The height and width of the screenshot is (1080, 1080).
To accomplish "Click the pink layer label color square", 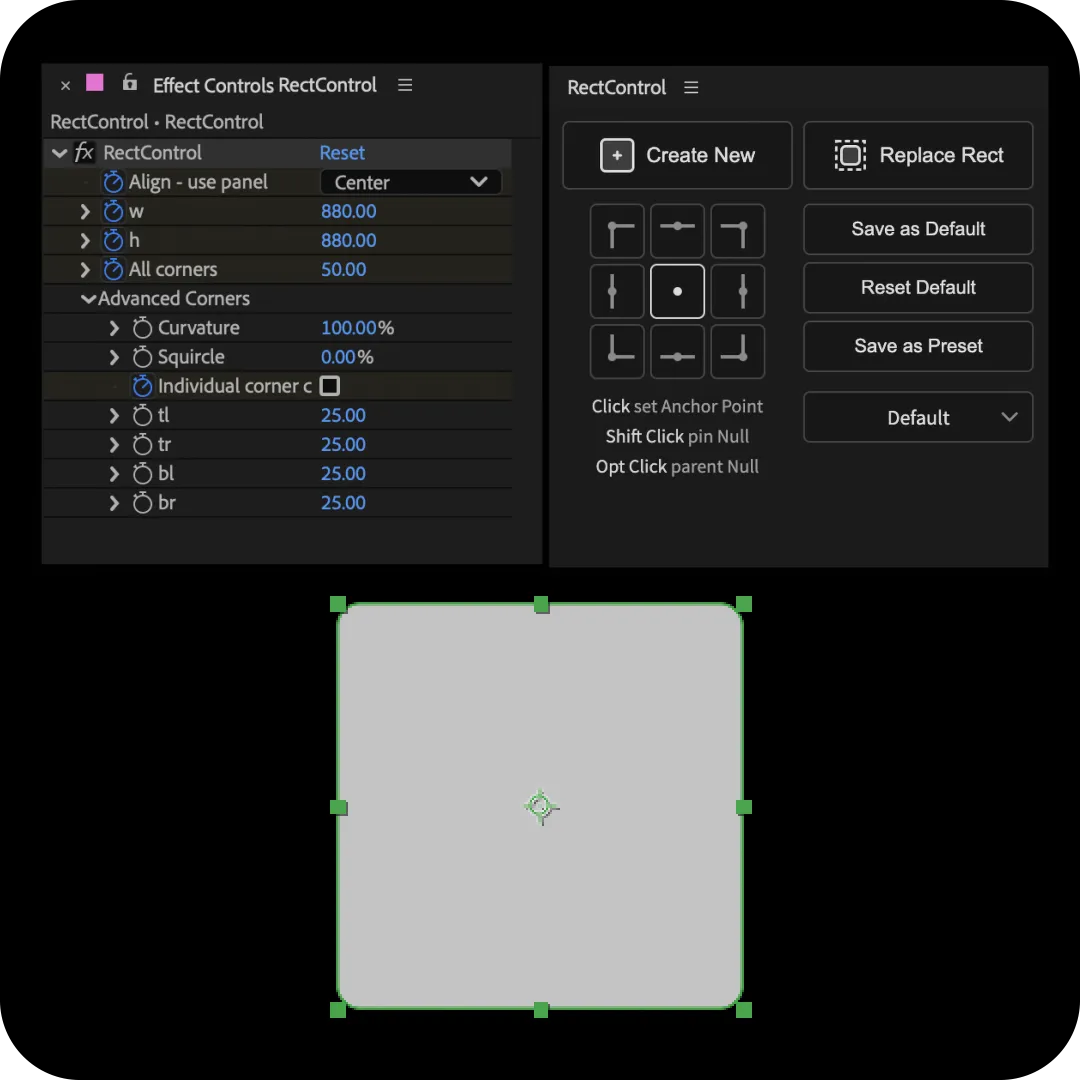I will [94, 83].
